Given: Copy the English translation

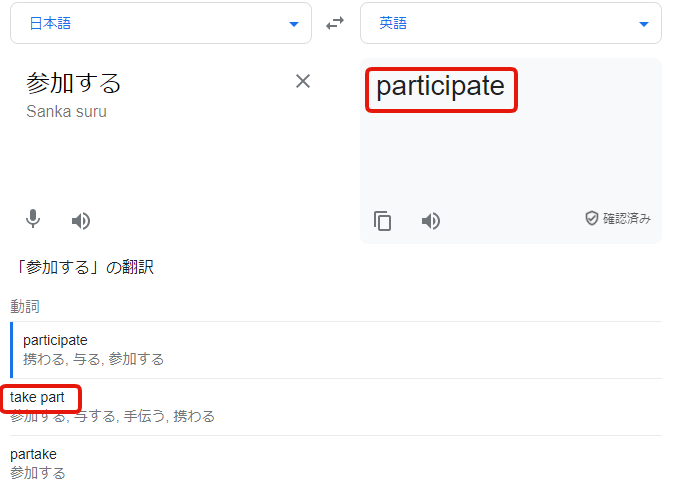Looking at the screenshot, I should 382,221.
